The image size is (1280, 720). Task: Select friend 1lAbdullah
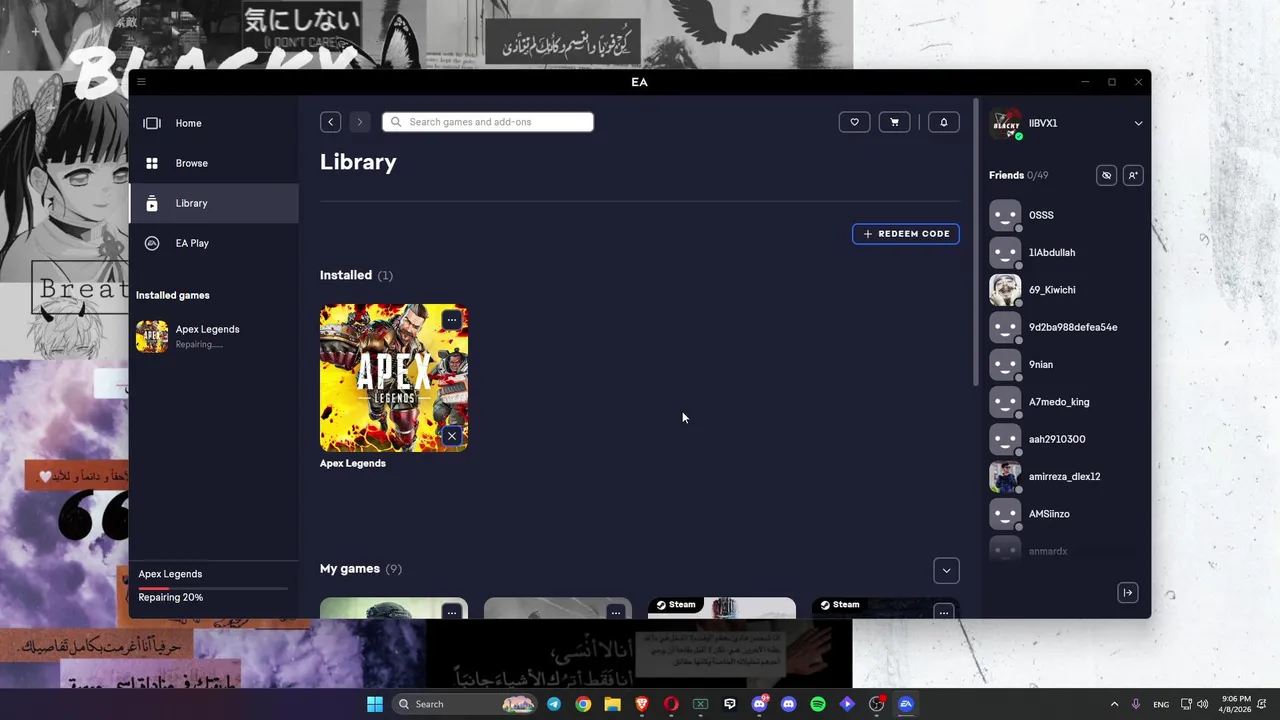click(x=1066, y=252)
